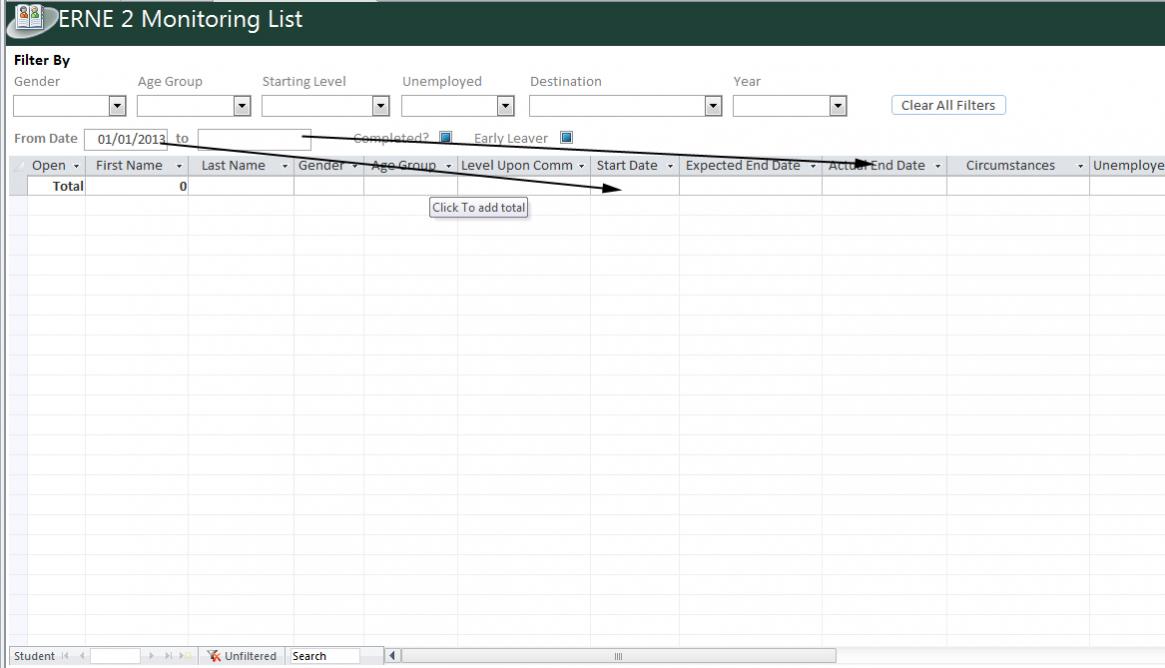Open the Destination filter dropdown
This screenshot has height=668, width=1165.
coord(713,106)
